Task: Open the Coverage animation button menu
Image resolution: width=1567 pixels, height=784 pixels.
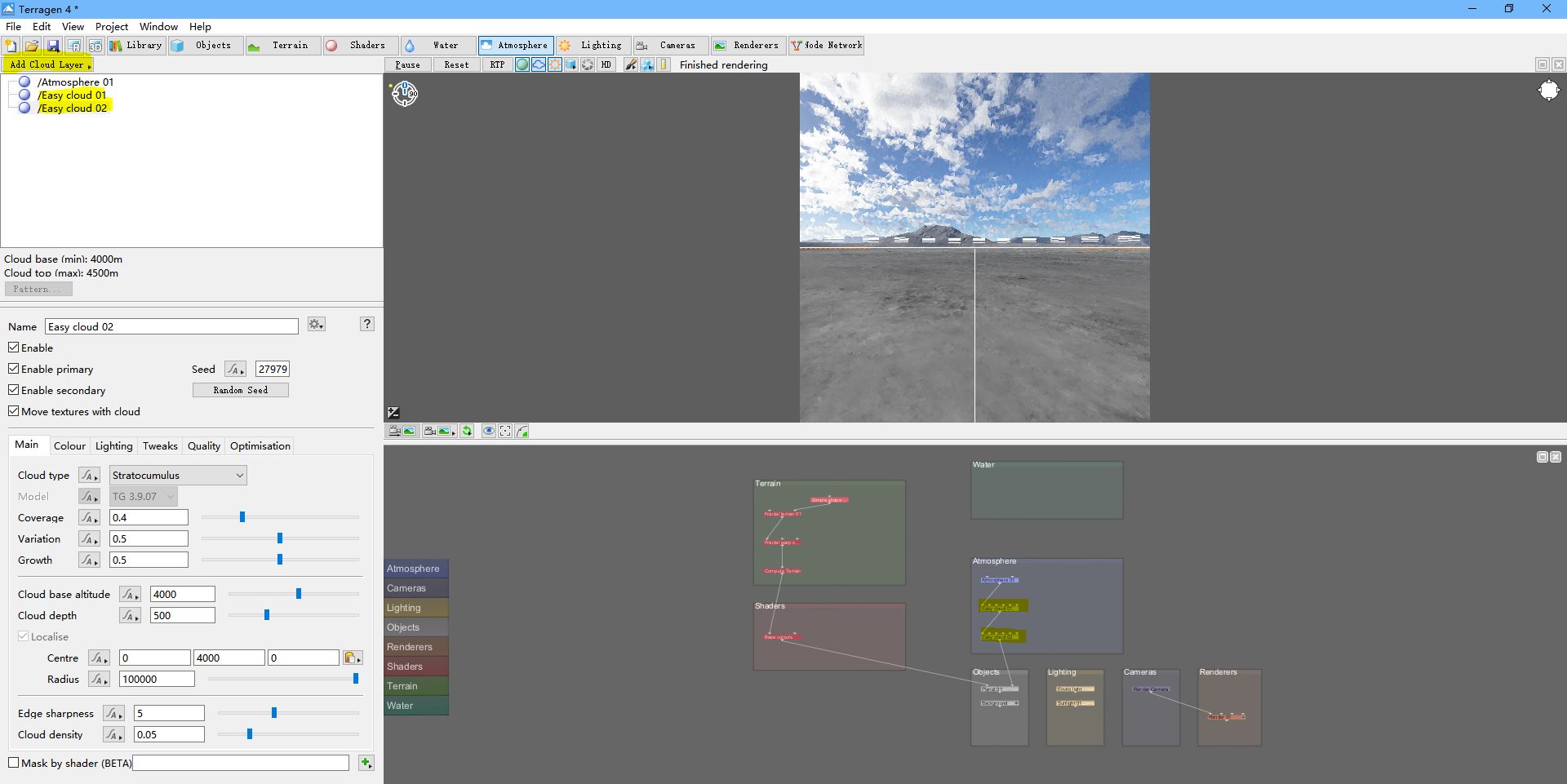Action: (89, 518)
